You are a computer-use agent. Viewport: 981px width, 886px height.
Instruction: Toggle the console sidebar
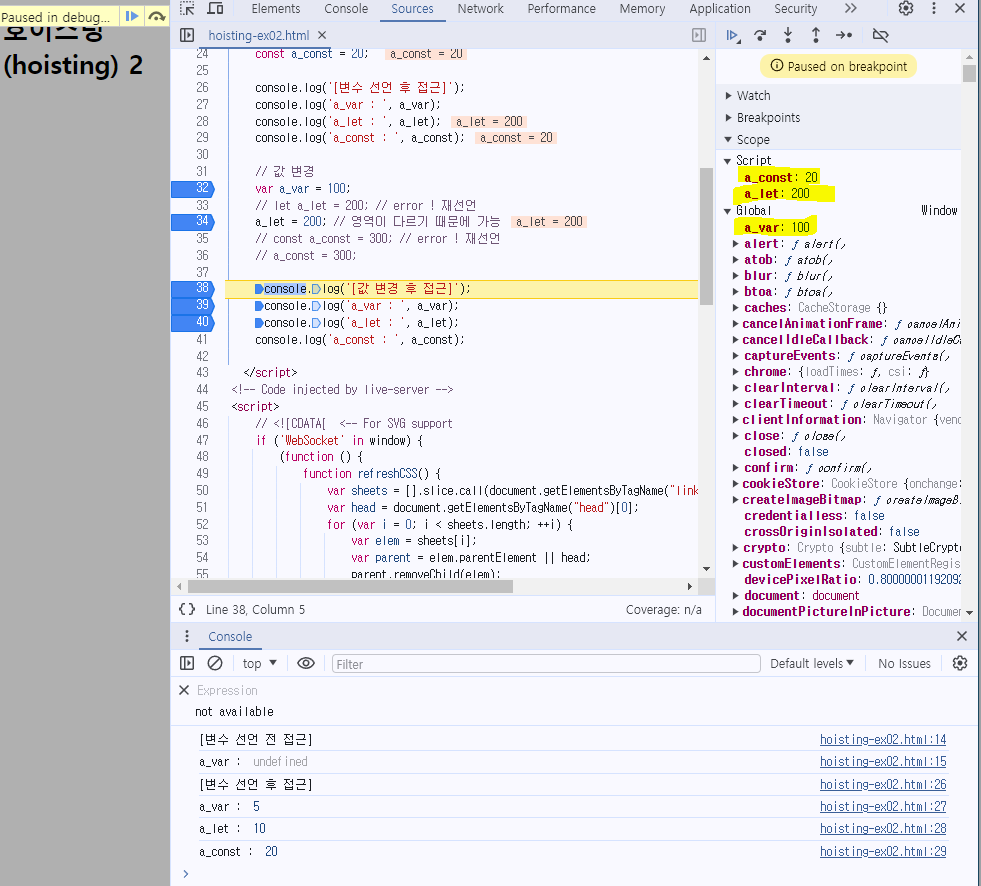[x=186, y=663]
